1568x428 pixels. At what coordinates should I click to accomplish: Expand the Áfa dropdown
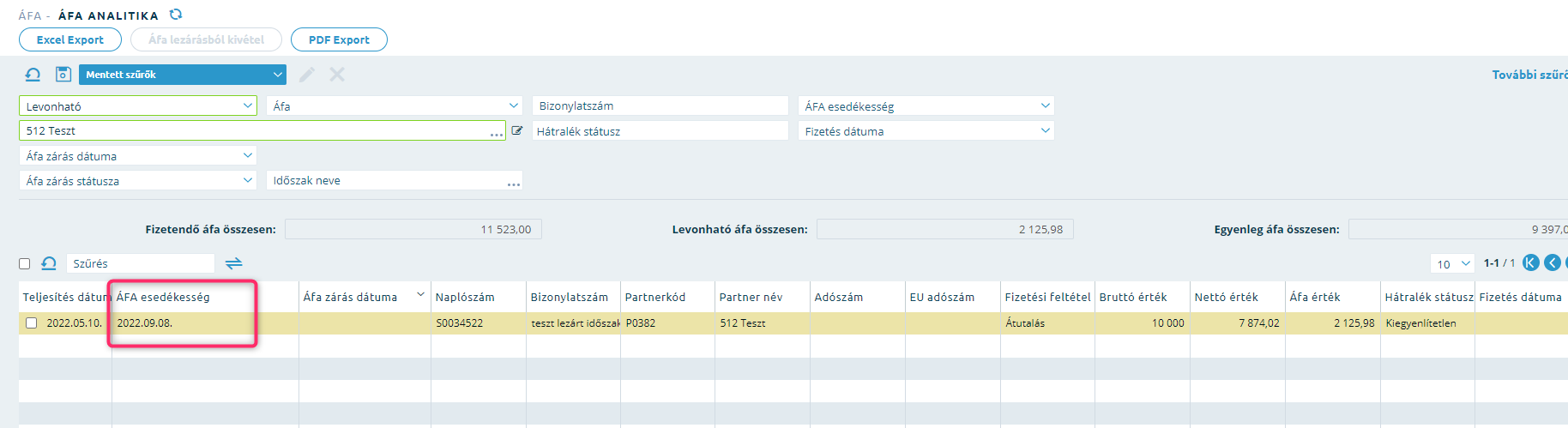pos(395,105)
